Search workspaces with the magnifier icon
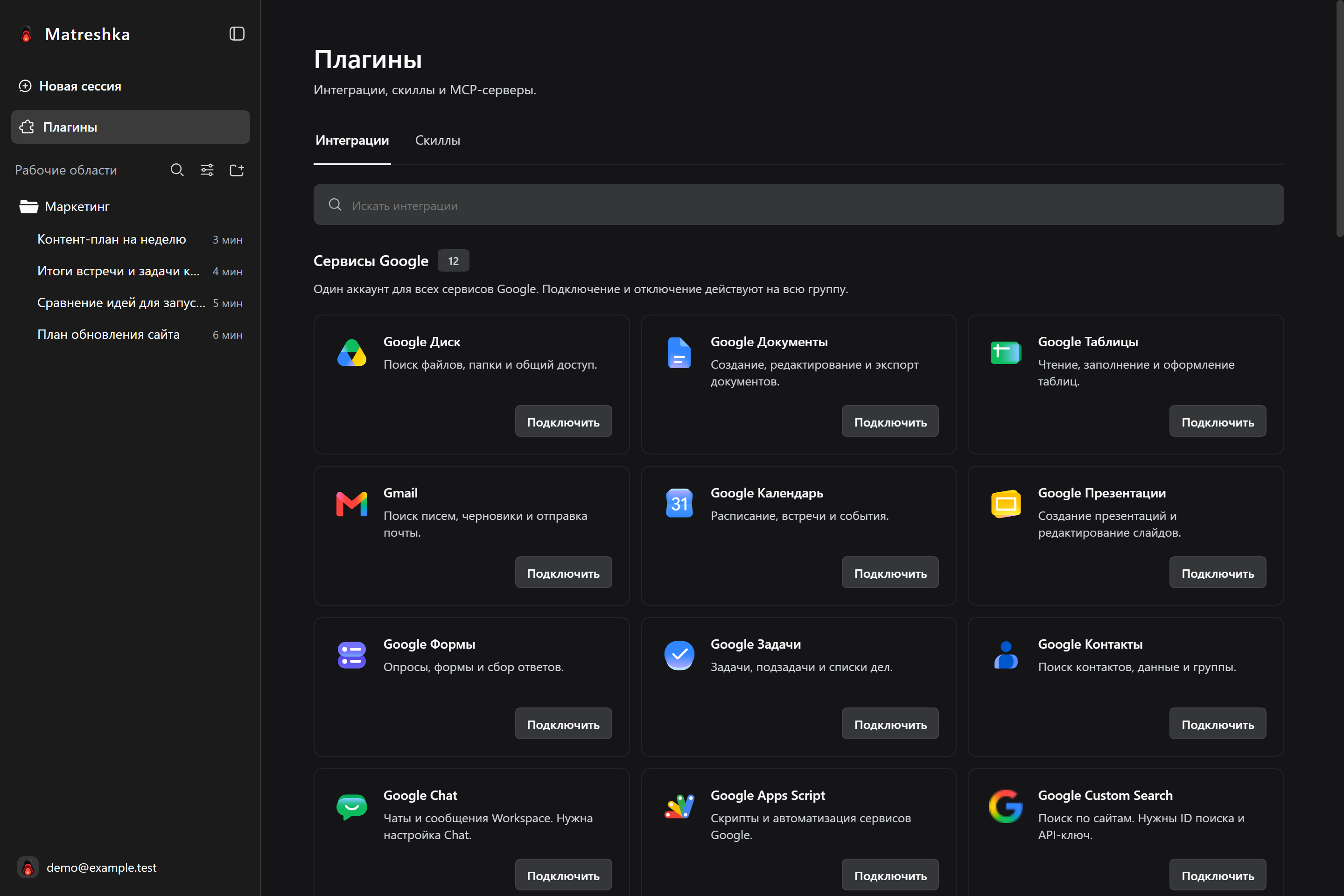Screen dimensions: 1344x896 pyautogui.click(x=177, y=170)
